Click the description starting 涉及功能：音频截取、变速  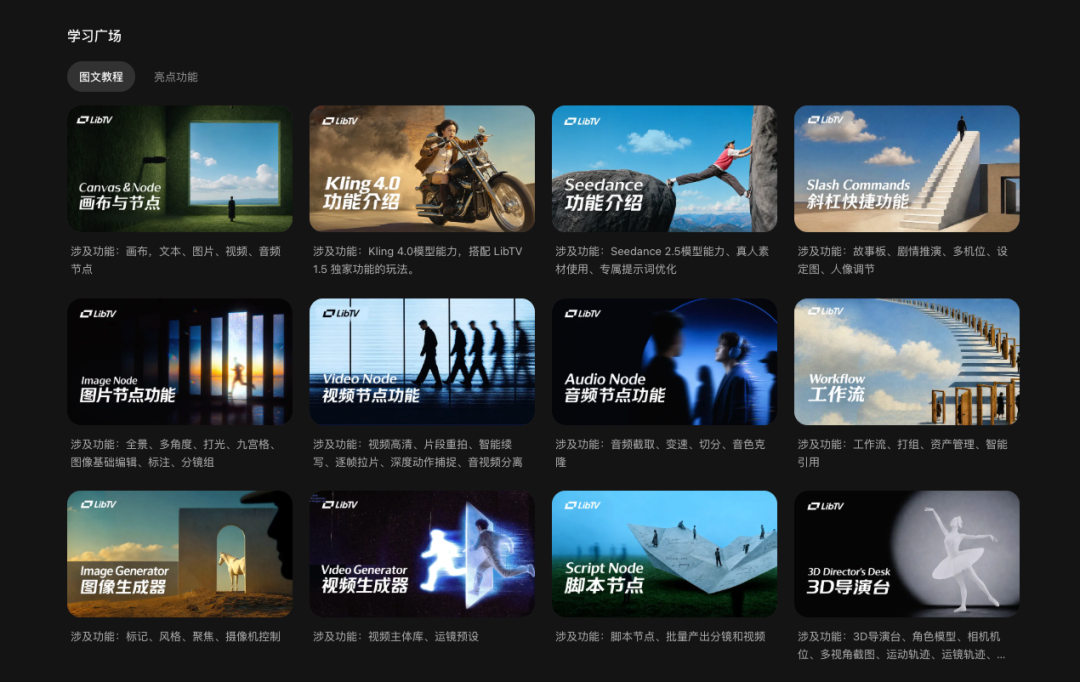[660, 453]
